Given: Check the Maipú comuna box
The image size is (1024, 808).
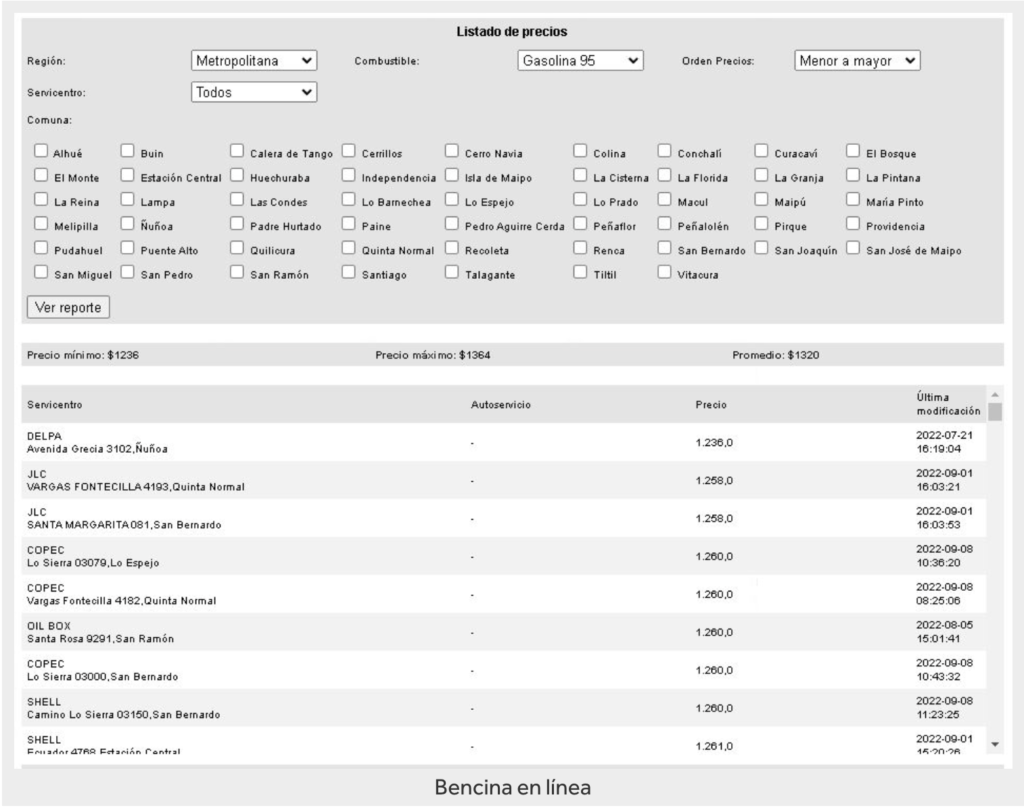Looking at the screenshot, I should pos(761,200).
